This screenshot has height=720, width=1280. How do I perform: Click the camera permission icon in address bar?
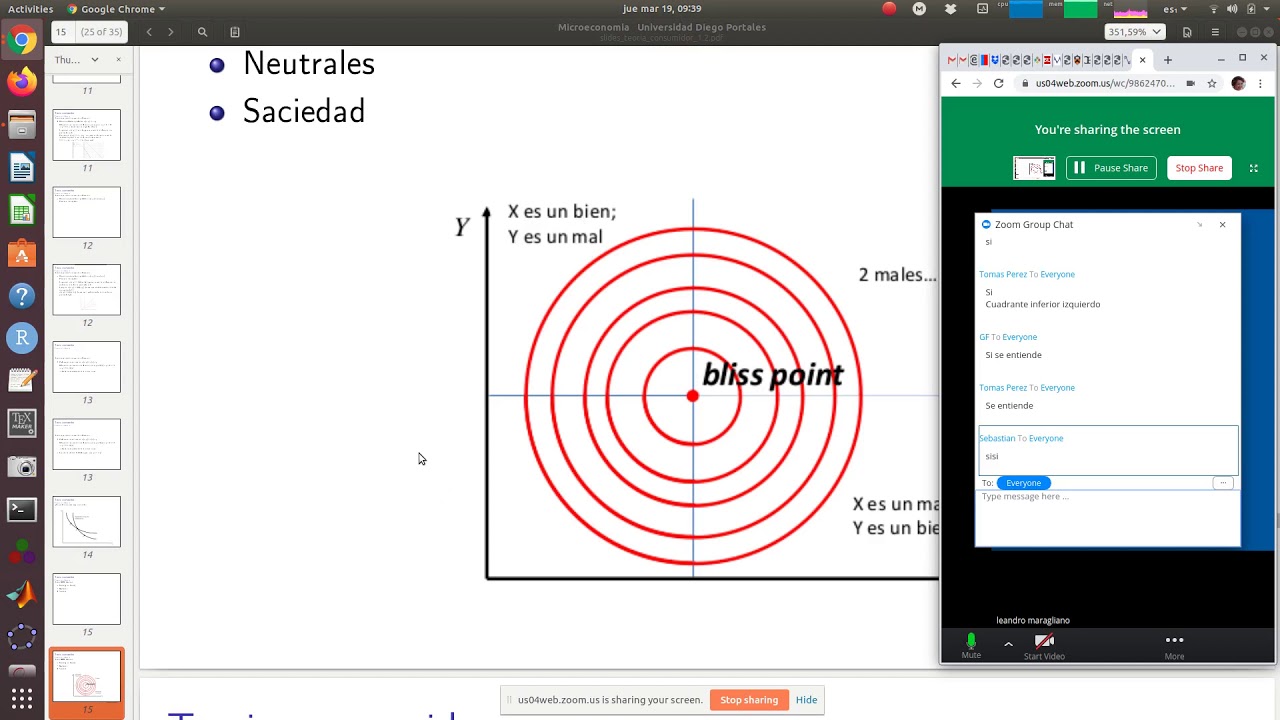(1190, 84)
